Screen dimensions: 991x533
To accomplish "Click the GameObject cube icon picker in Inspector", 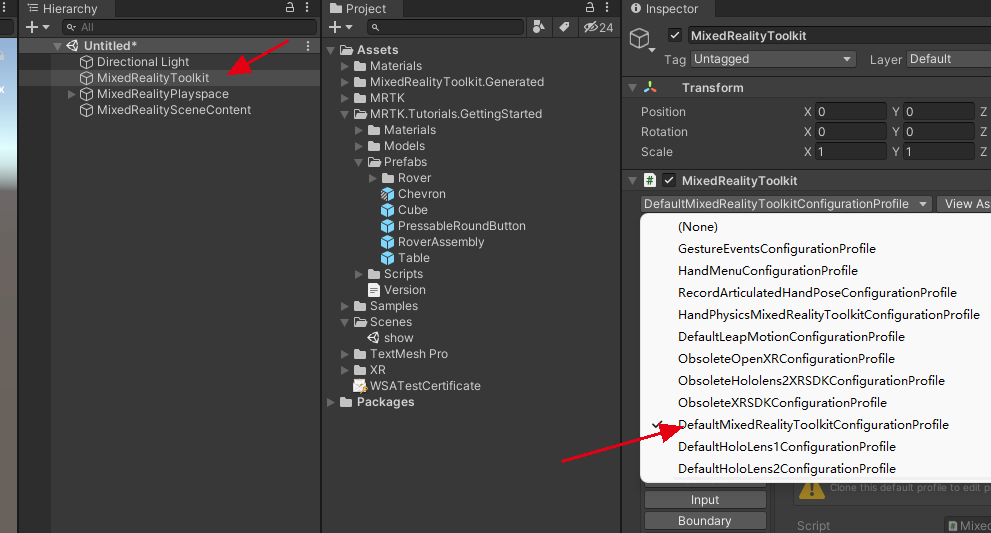I will pos(642,40).
